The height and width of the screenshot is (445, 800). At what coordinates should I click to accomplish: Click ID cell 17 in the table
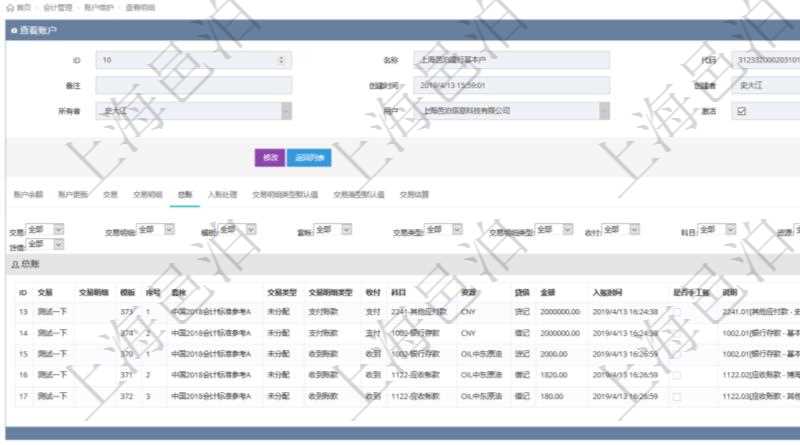coord(23,397)
